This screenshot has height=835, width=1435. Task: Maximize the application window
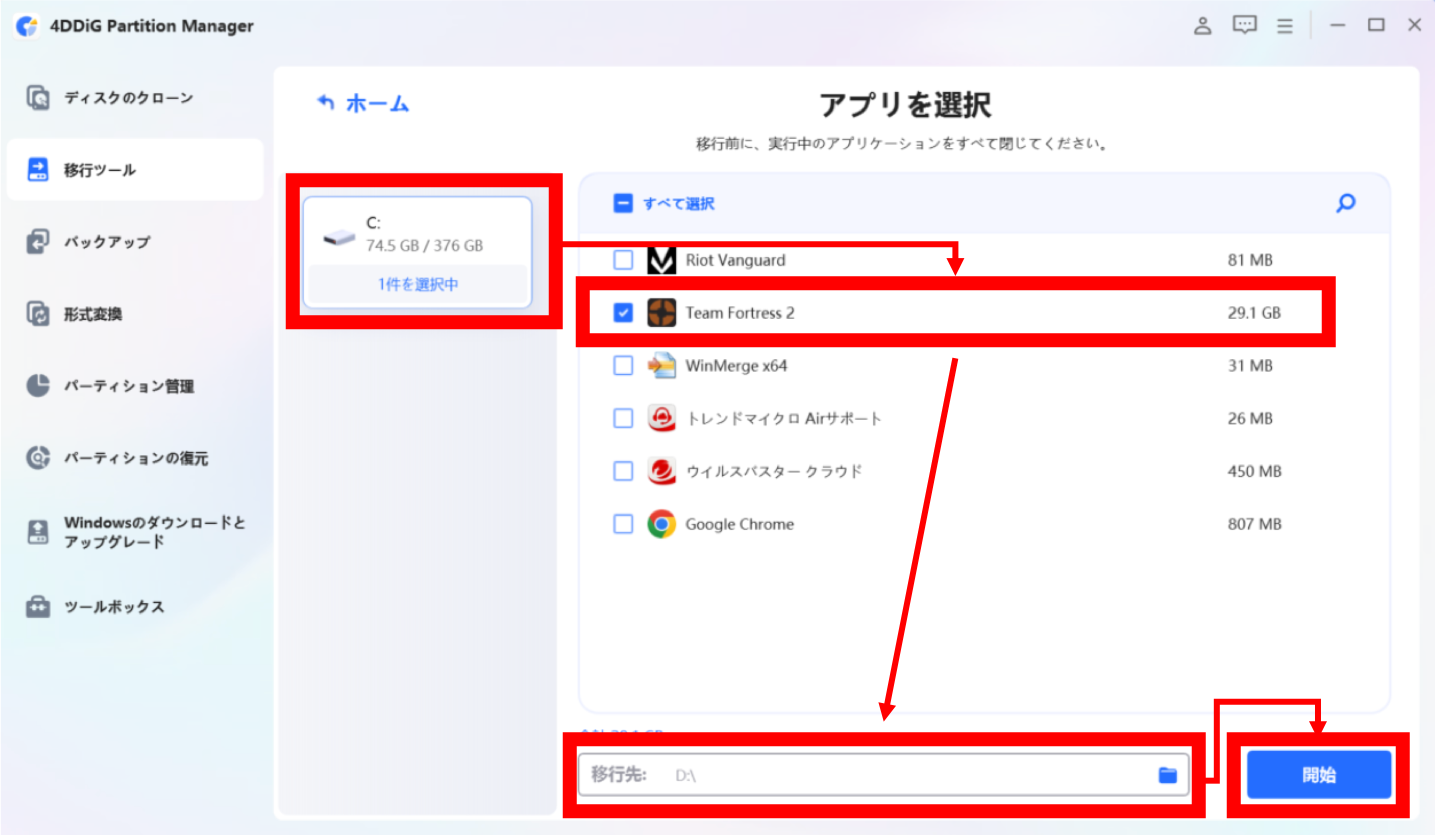(1376, 26)
